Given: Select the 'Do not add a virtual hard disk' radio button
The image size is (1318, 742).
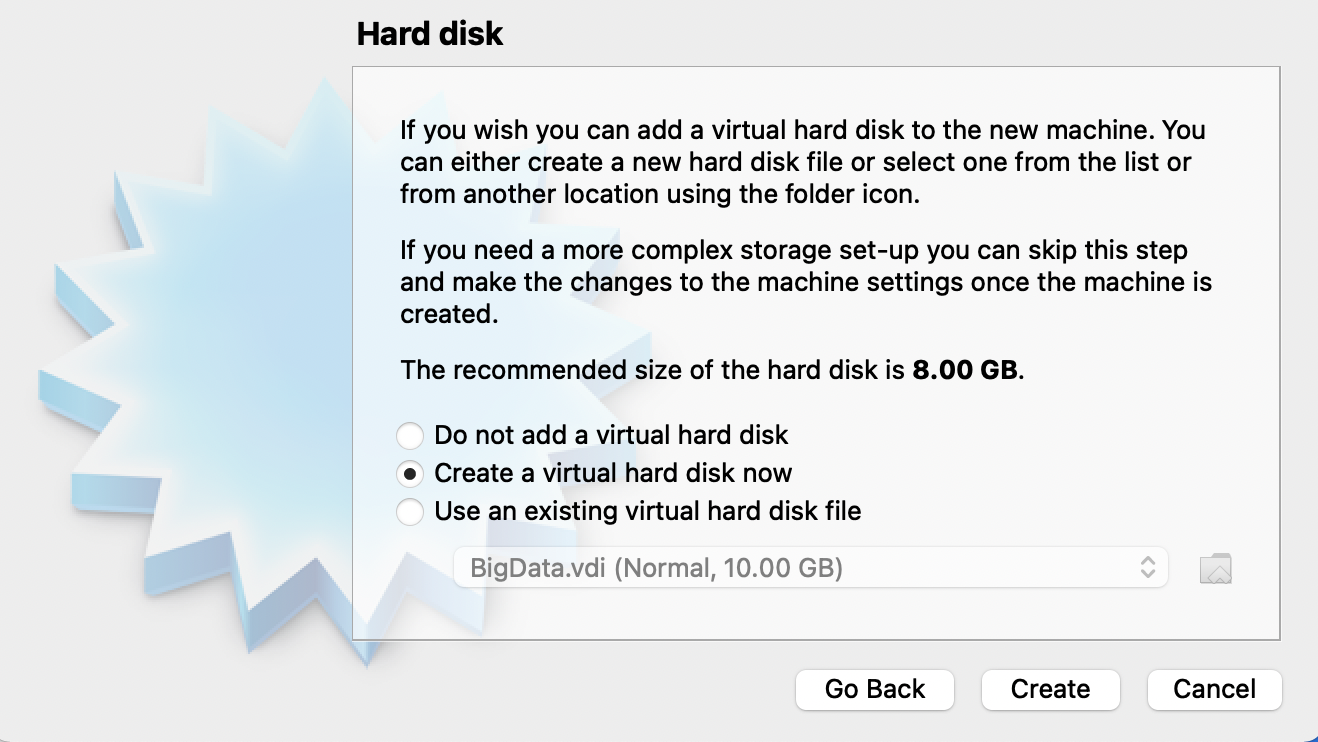Looking at the screenshot, I should click(409, 436).
